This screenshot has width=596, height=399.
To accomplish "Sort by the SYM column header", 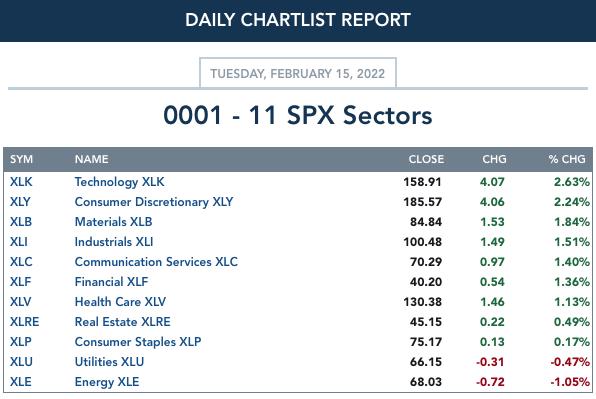I will point(21,159).
